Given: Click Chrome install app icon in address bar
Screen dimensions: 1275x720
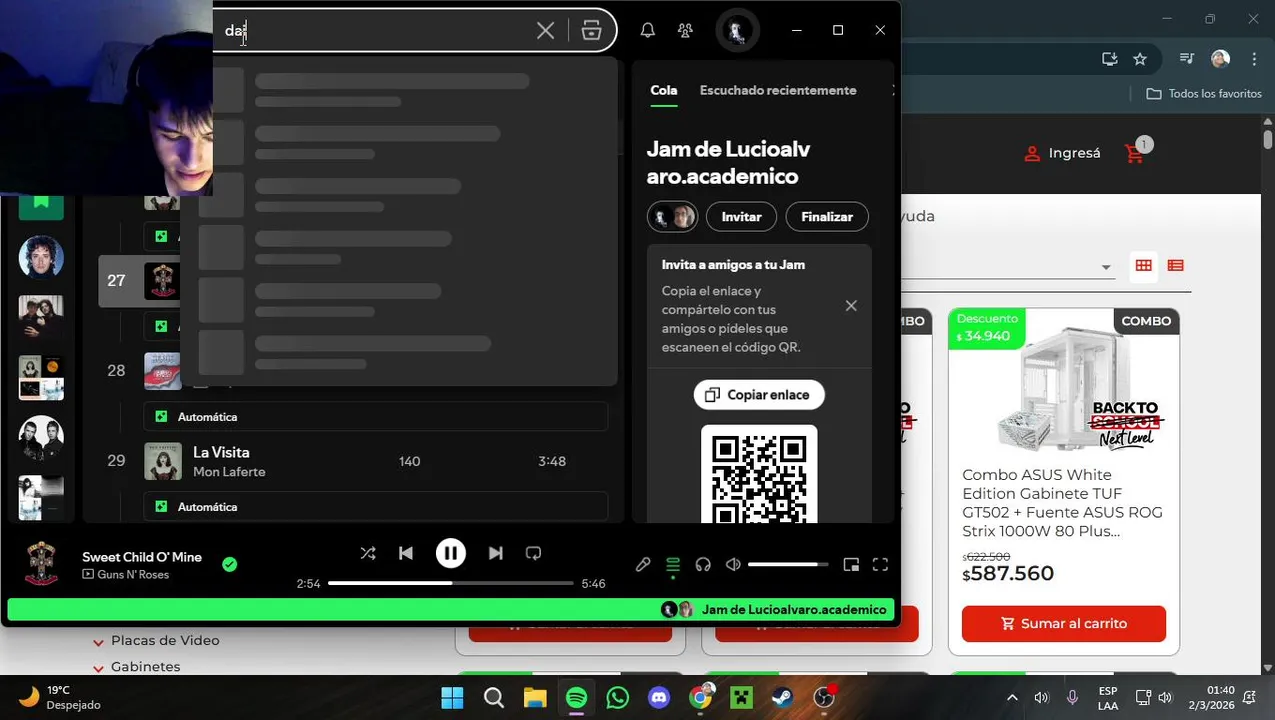Looking at the screenshot, I should click(x=1109, y=59).
